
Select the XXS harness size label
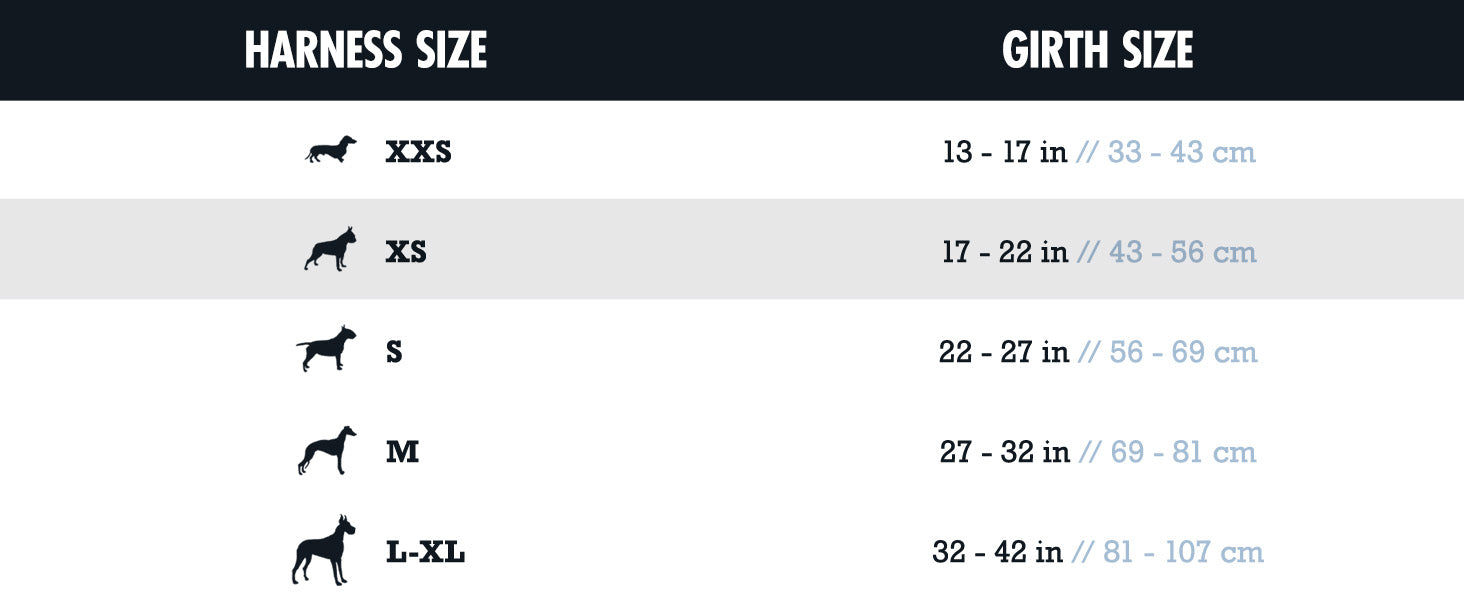418,152
